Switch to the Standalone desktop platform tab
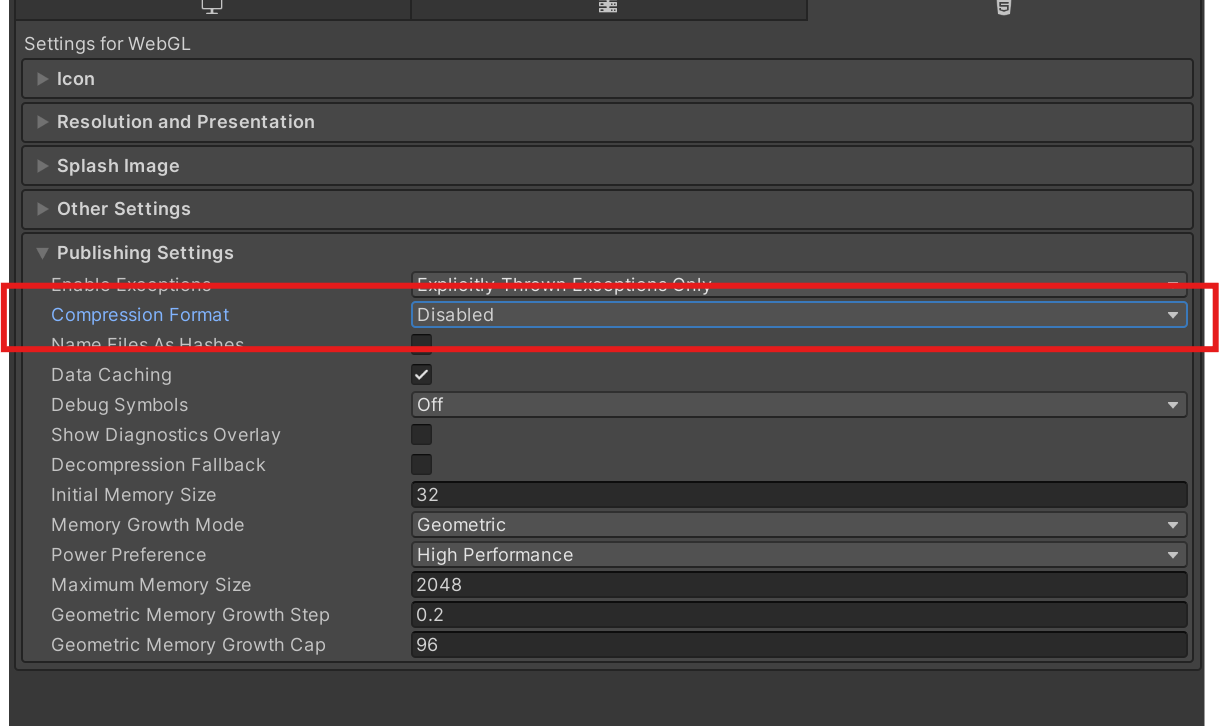The image size is (1219, 726). coord(211,7)
